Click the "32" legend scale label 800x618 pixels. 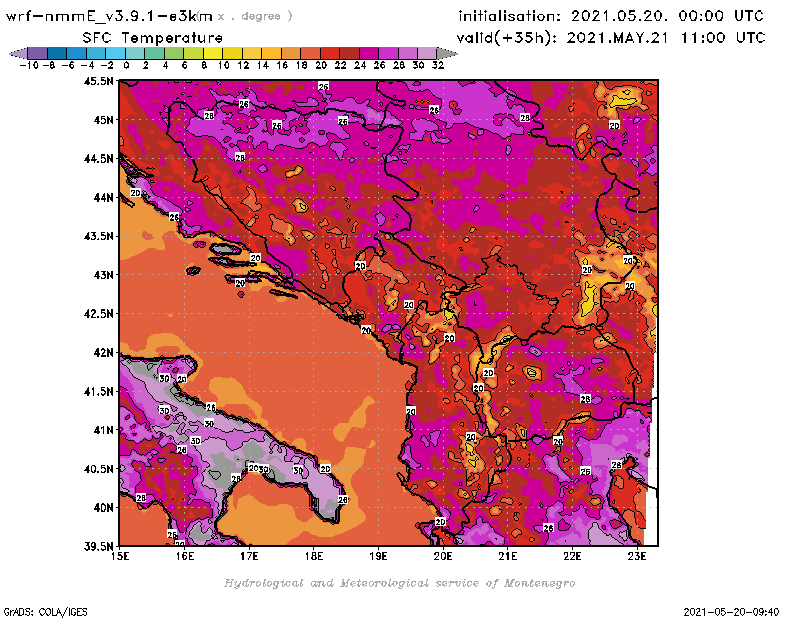point(438,65)
